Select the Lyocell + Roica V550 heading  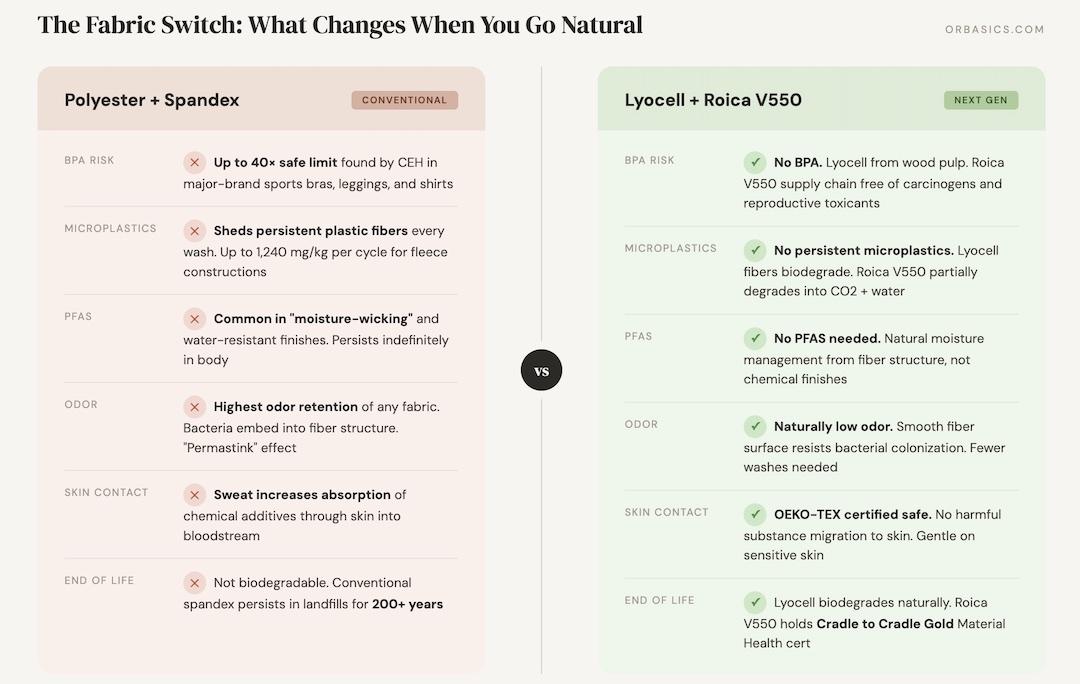[713, 100]
